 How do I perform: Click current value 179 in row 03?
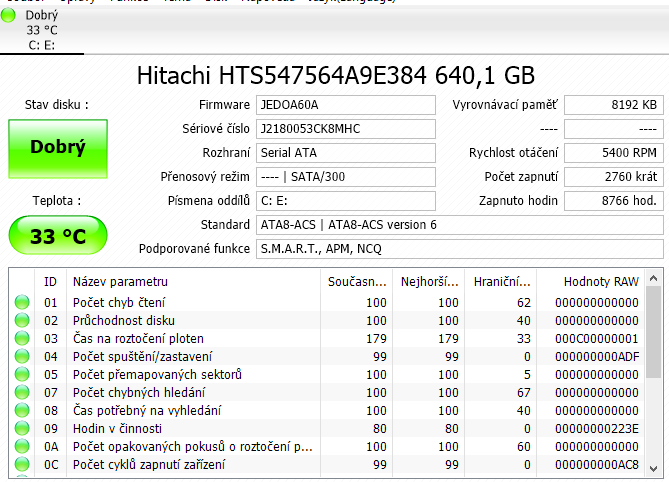point(376,339)
